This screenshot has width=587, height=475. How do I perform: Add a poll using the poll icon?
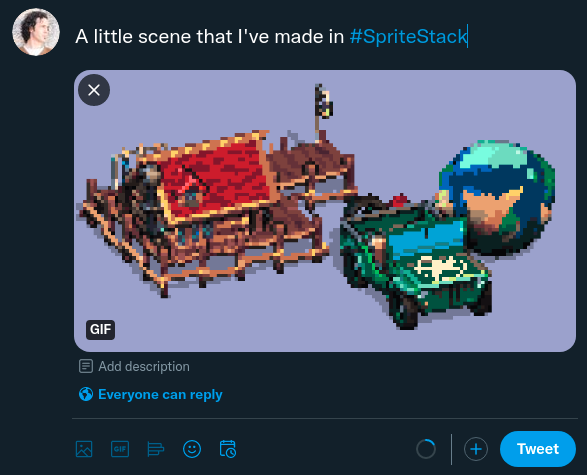(156, 449)
